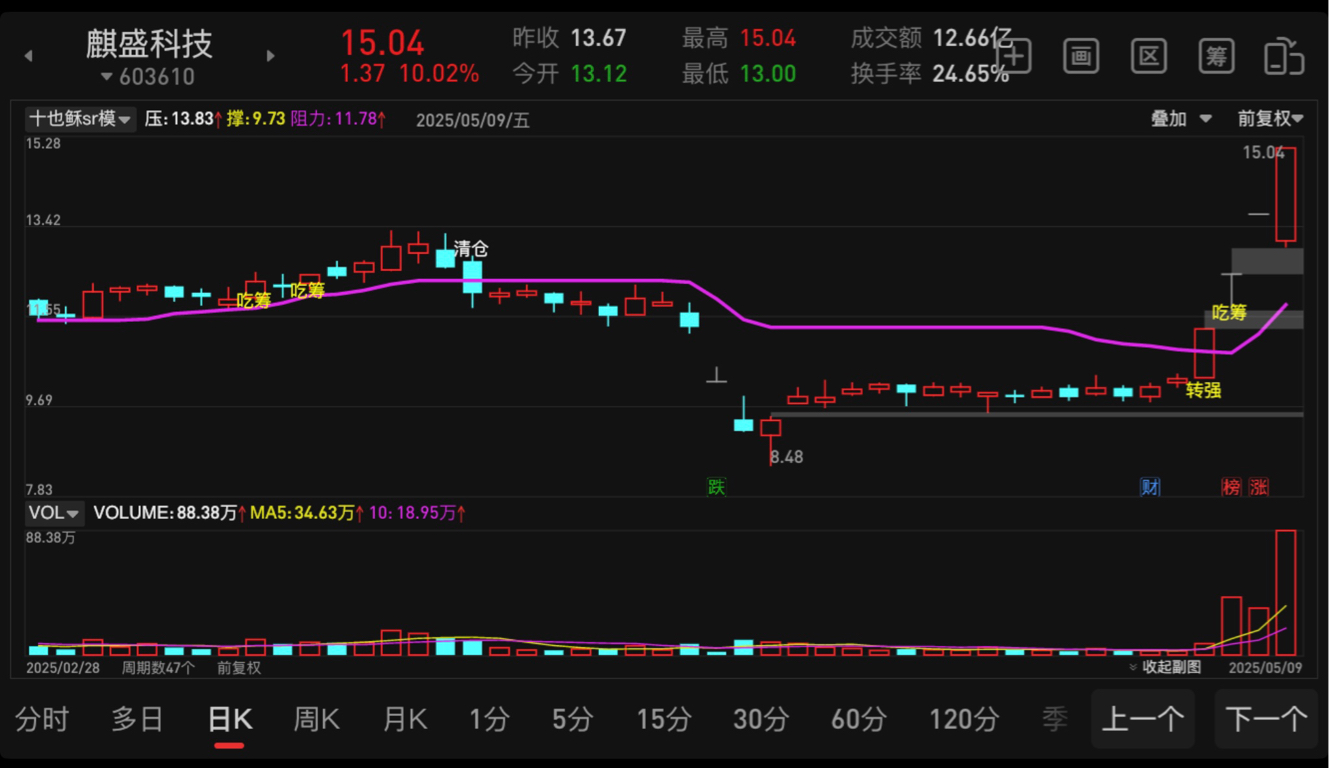Open the chip distribution 筹 icon
The height and width of the screenshot is (768, 1329).
coord(1216,56)
